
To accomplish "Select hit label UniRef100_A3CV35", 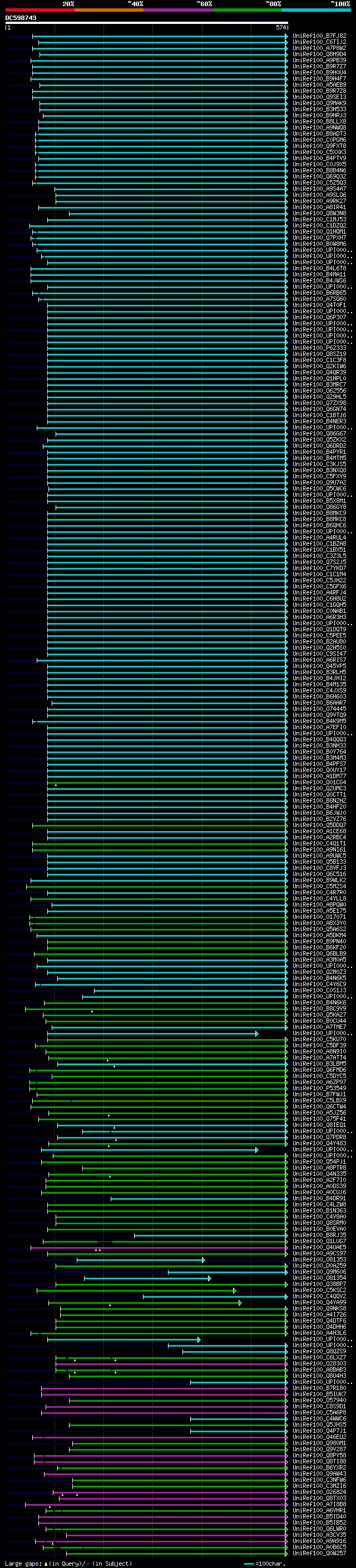I will [319, 1535].
